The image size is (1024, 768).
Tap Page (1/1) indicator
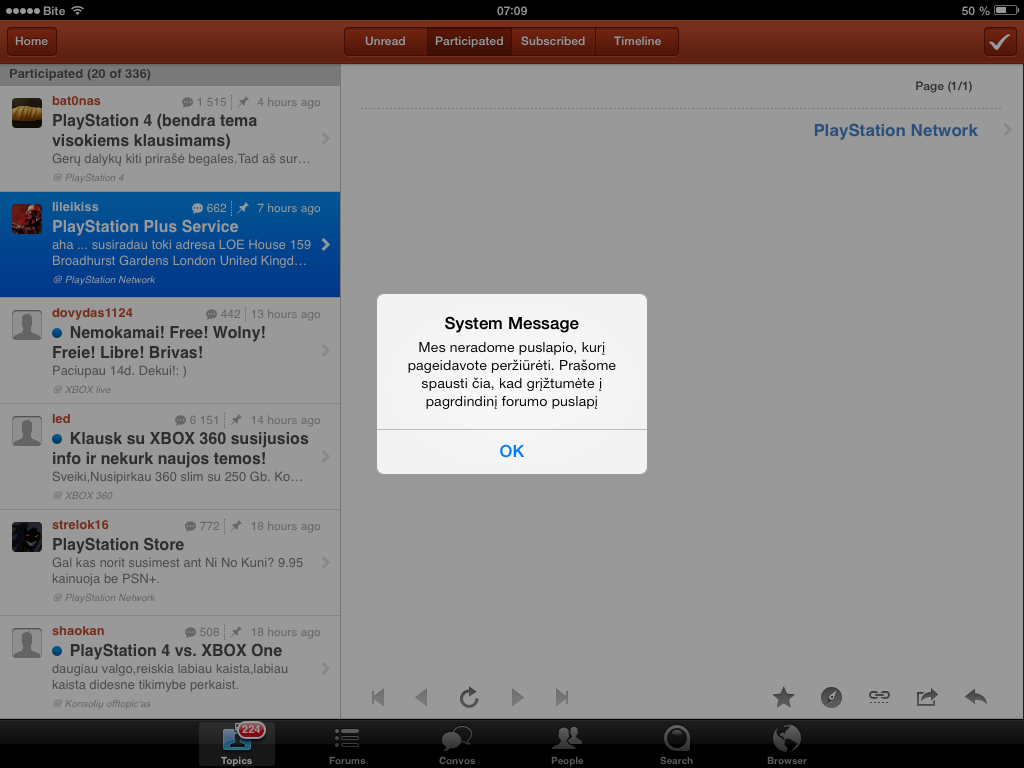(944, 86)
